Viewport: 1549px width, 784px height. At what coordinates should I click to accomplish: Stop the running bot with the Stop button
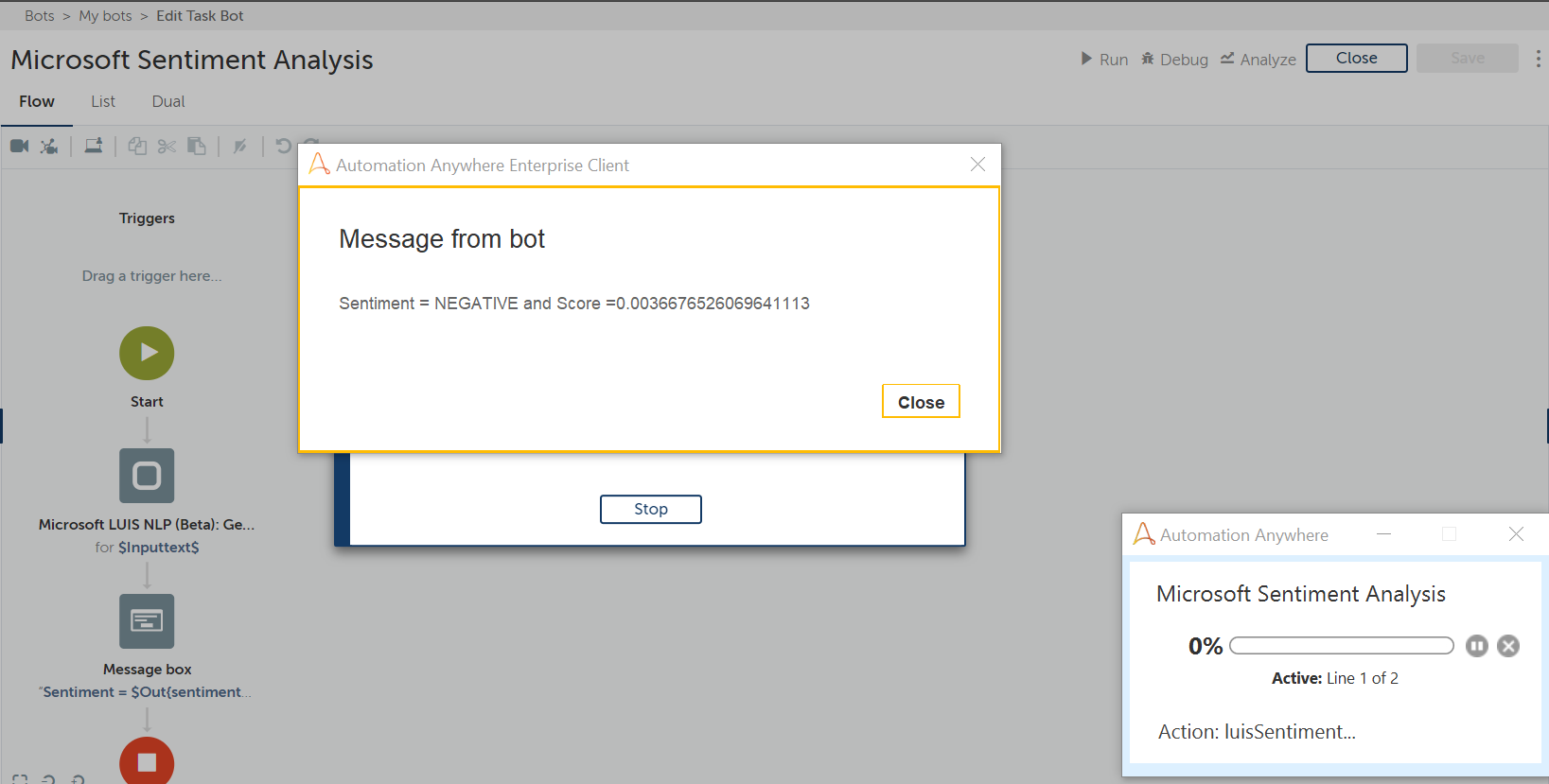click(650, 509)
